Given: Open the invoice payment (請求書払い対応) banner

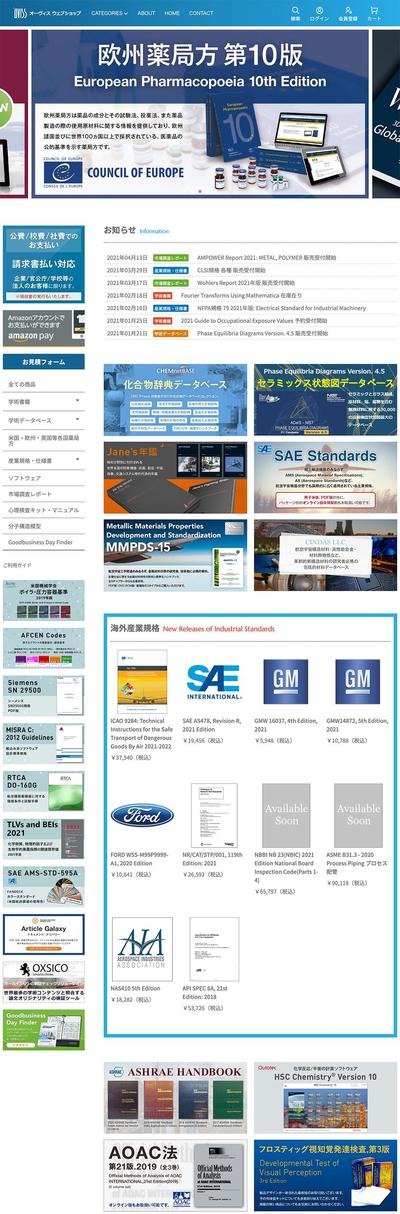Looking at the screenshot, I should (x=43, y=265).
